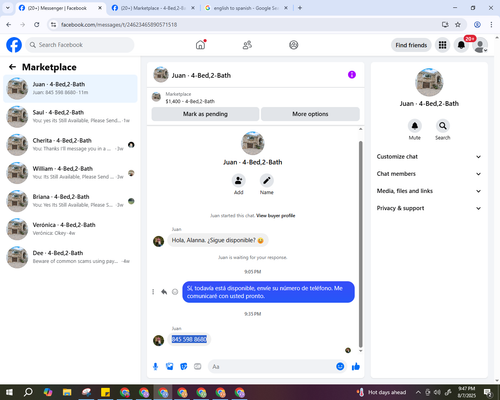Edit the chat Name with pencil icon
Viewport: 500px width, 400px height.
(x=267, y=181)
